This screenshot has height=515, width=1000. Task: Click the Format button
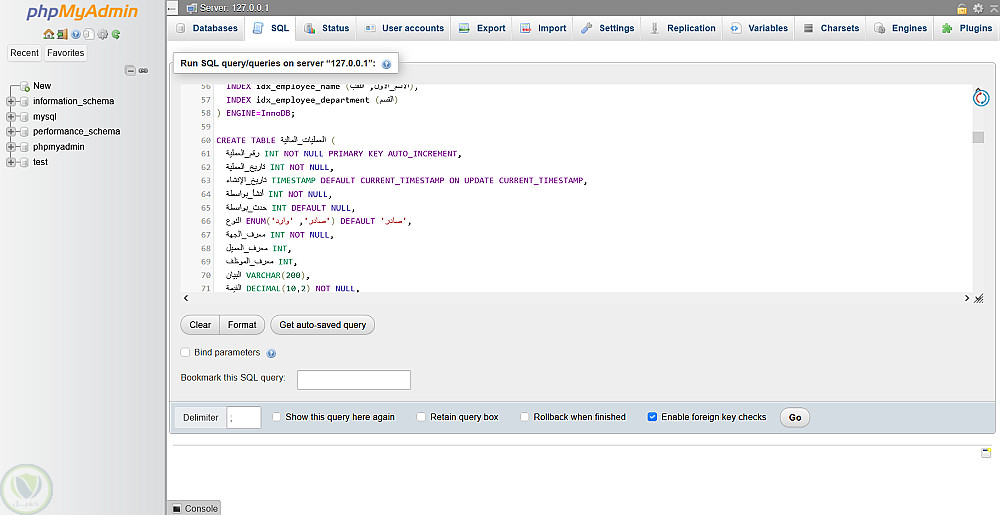tap(242, 325)
